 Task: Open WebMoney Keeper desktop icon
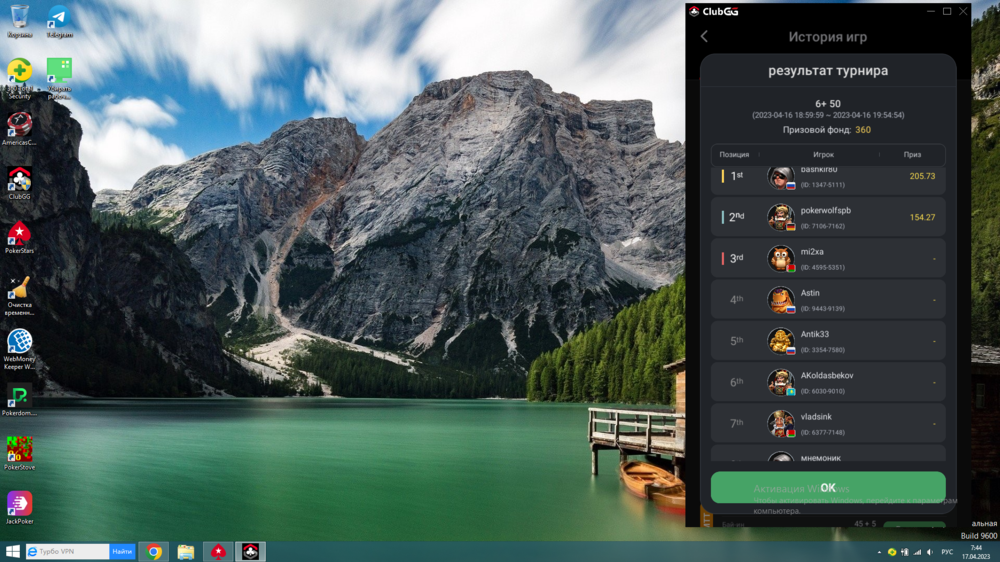click(19, 343)
